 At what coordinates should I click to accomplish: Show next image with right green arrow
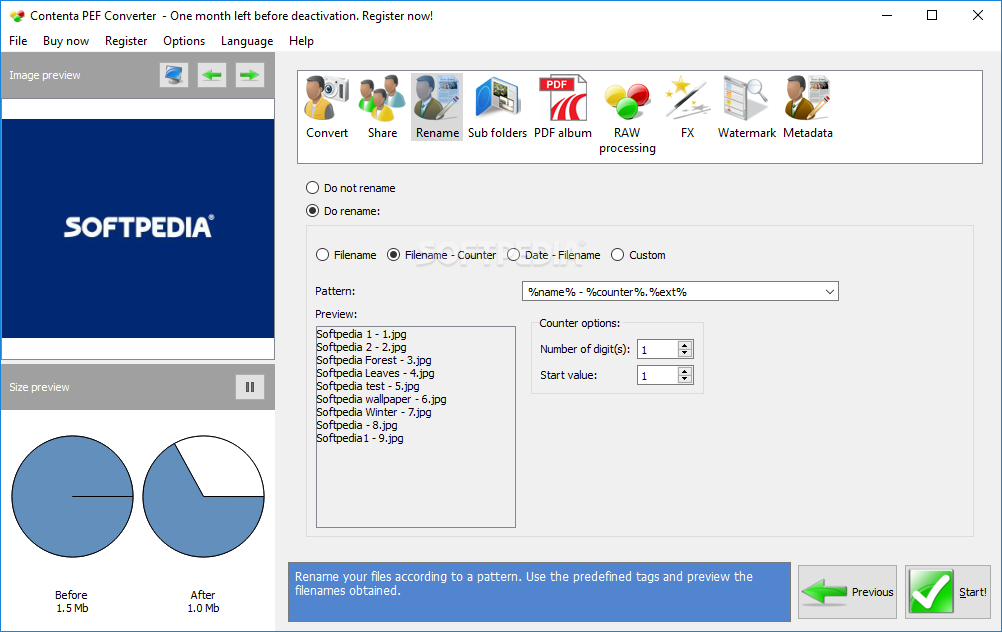click(249, 75)
